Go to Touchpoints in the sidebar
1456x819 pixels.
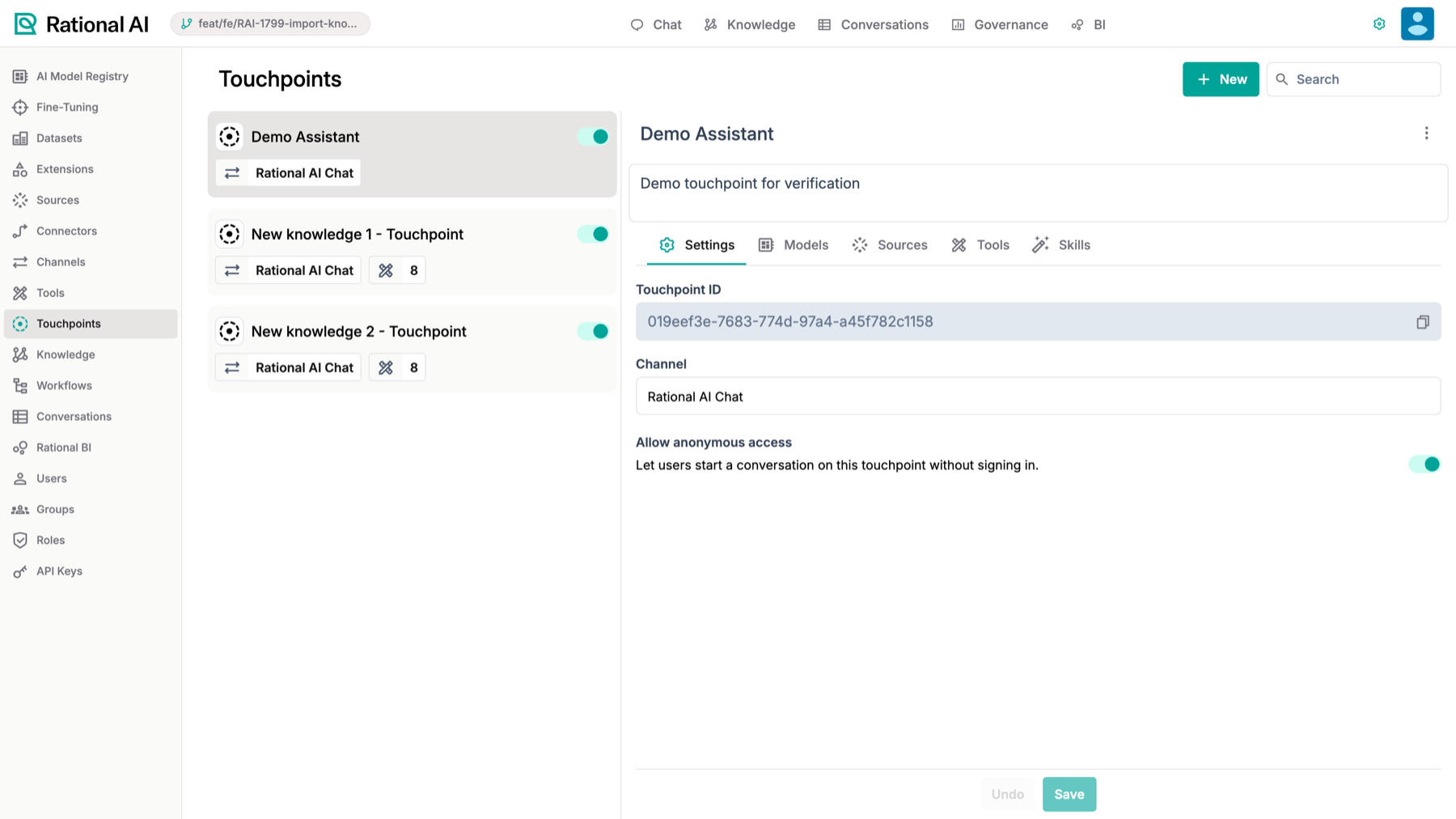click(91, 324)
